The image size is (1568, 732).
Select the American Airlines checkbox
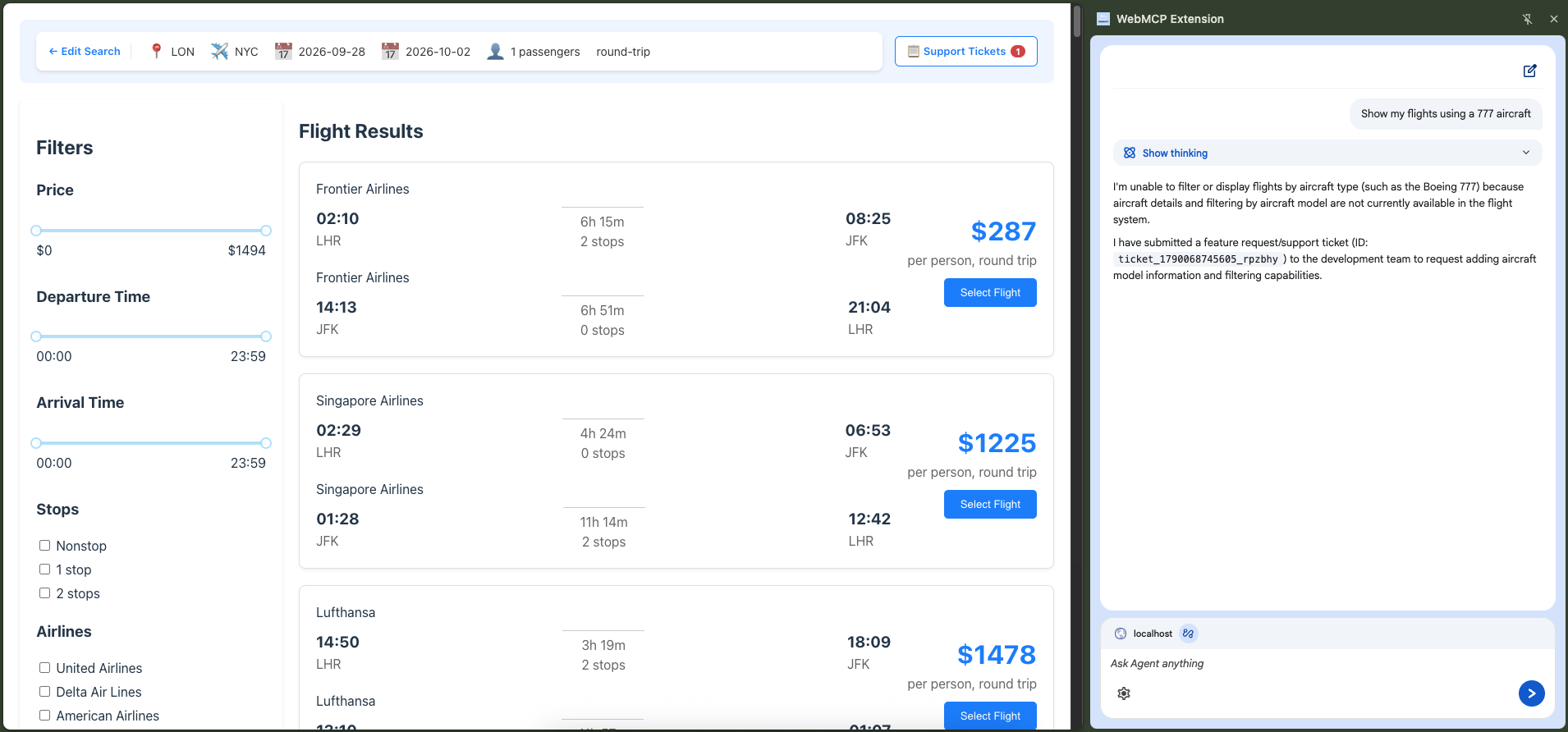point(45,716)
